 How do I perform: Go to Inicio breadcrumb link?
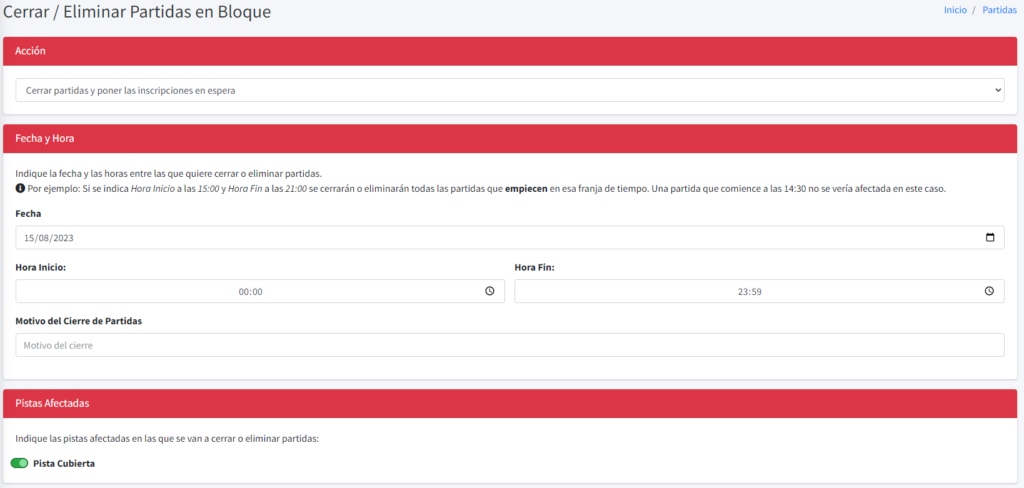(955, 10)
